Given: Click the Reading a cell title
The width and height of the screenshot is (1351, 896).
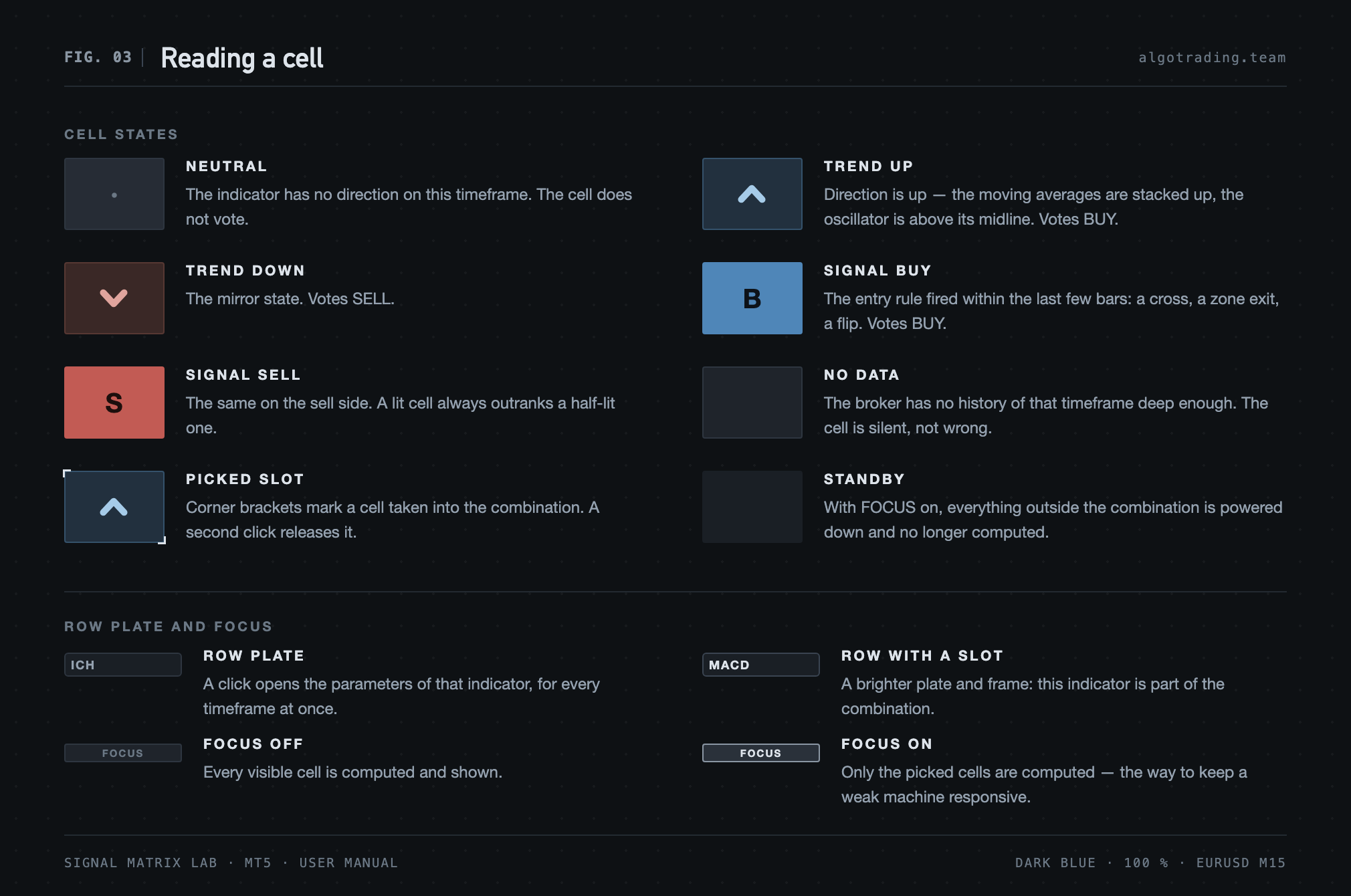Looking at the screenshot, I should pos(242,58).
